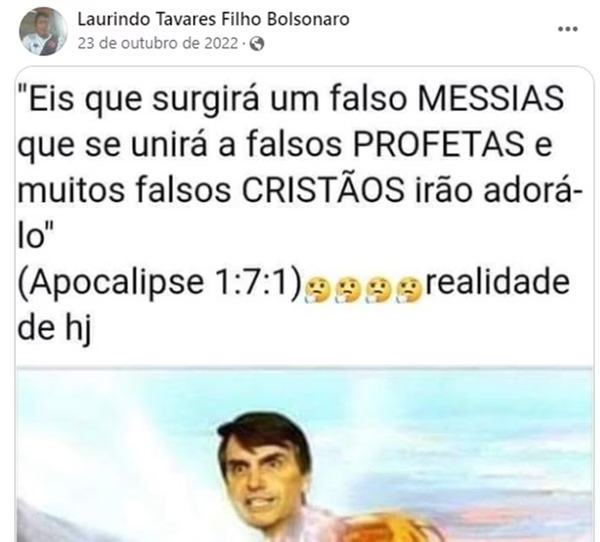Viewport: 600px width, 542px height.
Task: Click the first thinking-face emoji
Action: (317, 289)
